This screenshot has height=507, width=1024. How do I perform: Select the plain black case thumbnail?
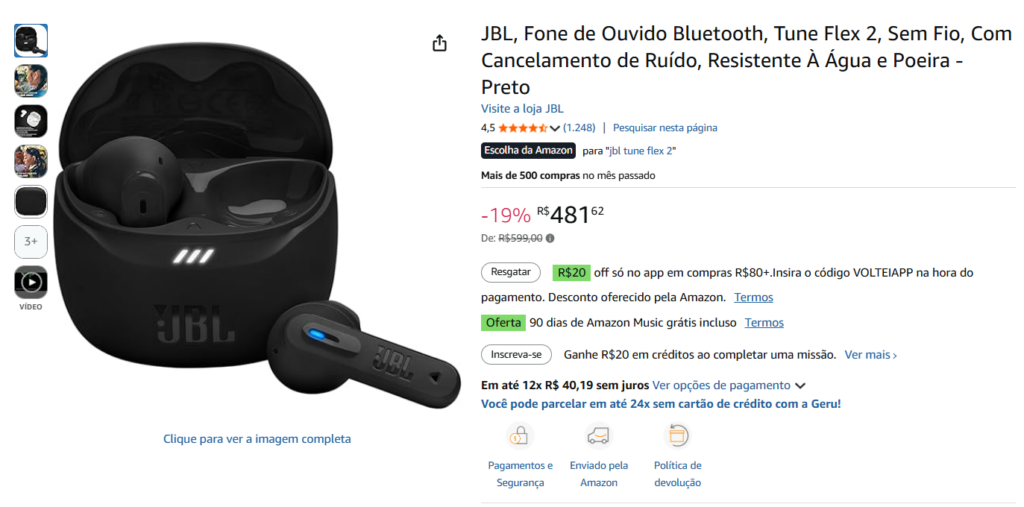(x=31, y=202)
